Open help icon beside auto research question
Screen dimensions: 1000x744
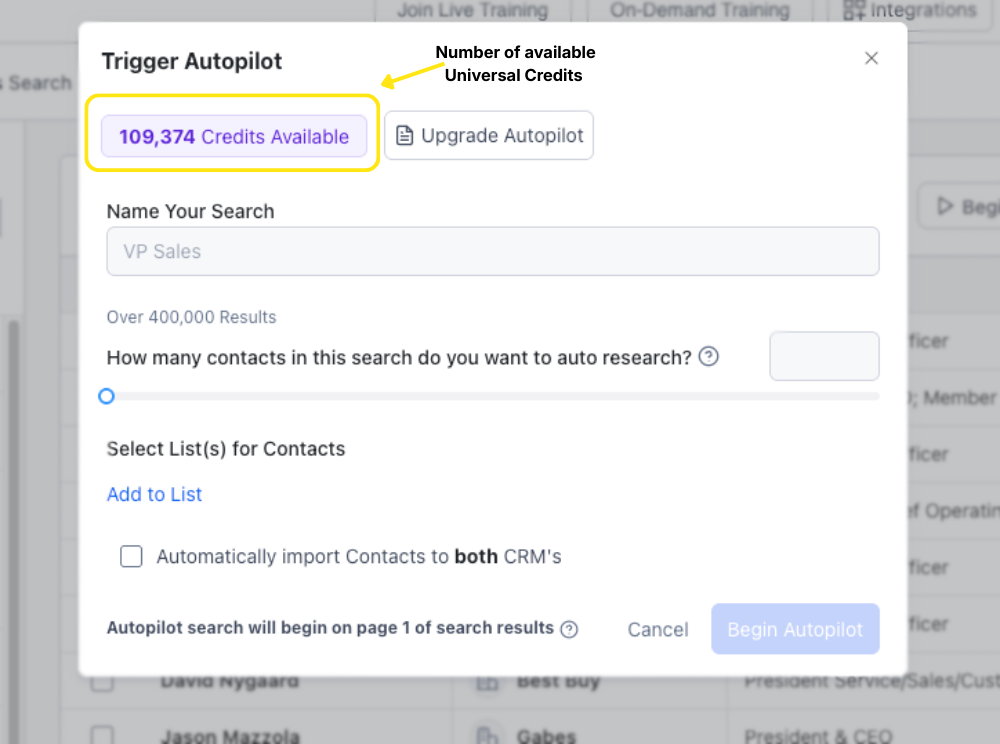(708, 356)
